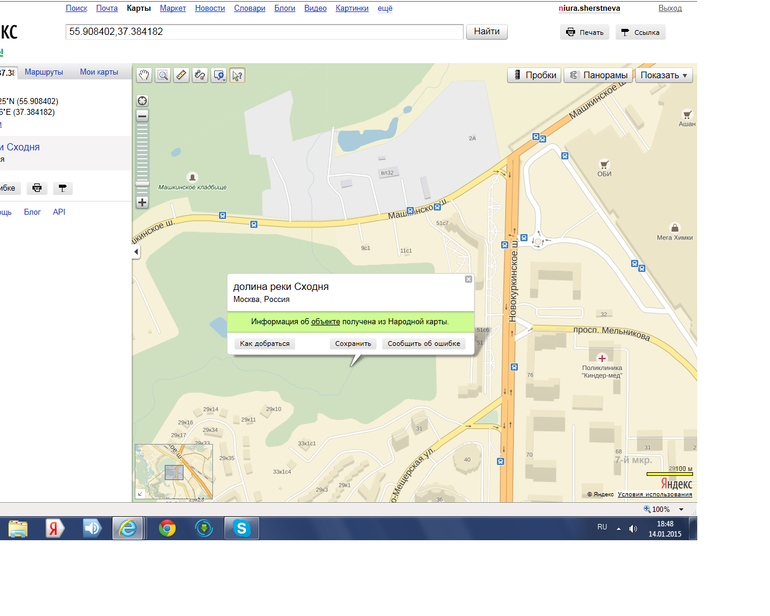Toggle the Панорамы street view layer
The height and width of the screenshot is (616, 770).
597,75
